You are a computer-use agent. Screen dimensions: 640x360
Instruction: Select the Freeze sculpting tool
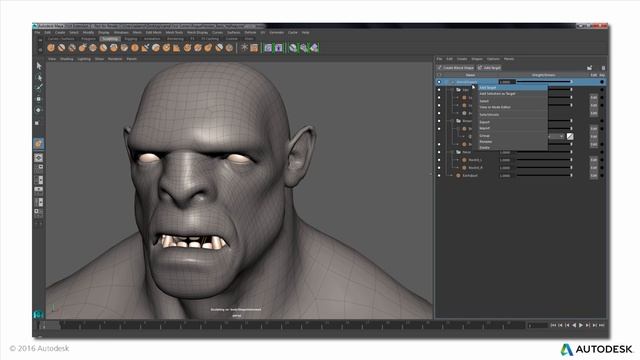click(x=229, y=48)
